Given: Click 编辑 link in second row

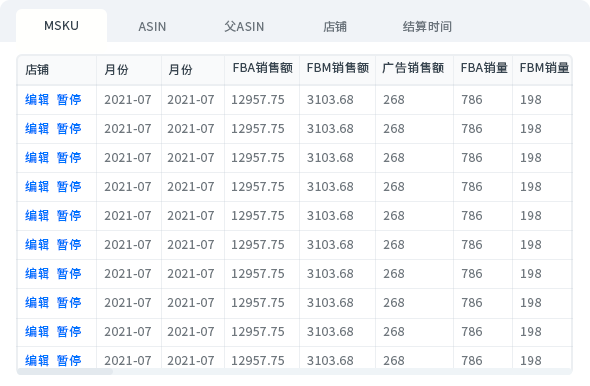Looking at the screenshot, I should click(37, 129).
